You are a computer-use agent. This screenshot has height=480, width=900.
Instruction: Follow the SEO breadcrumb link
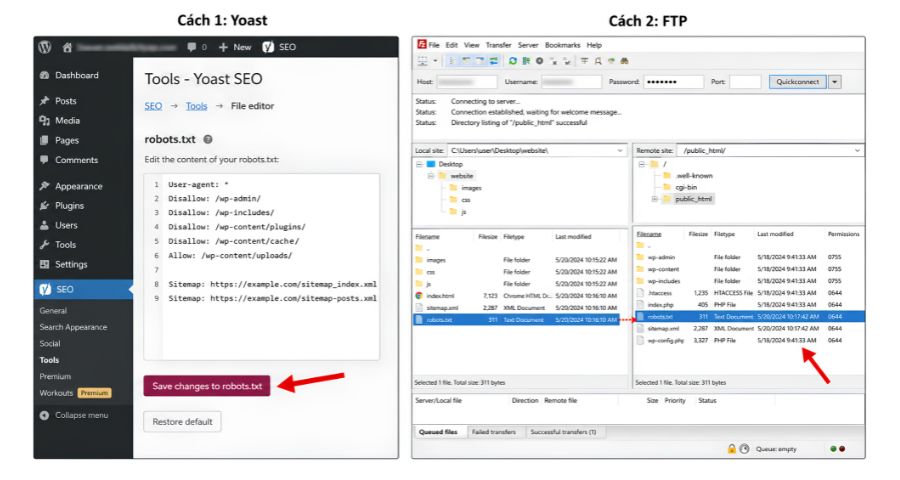point(153,106)
